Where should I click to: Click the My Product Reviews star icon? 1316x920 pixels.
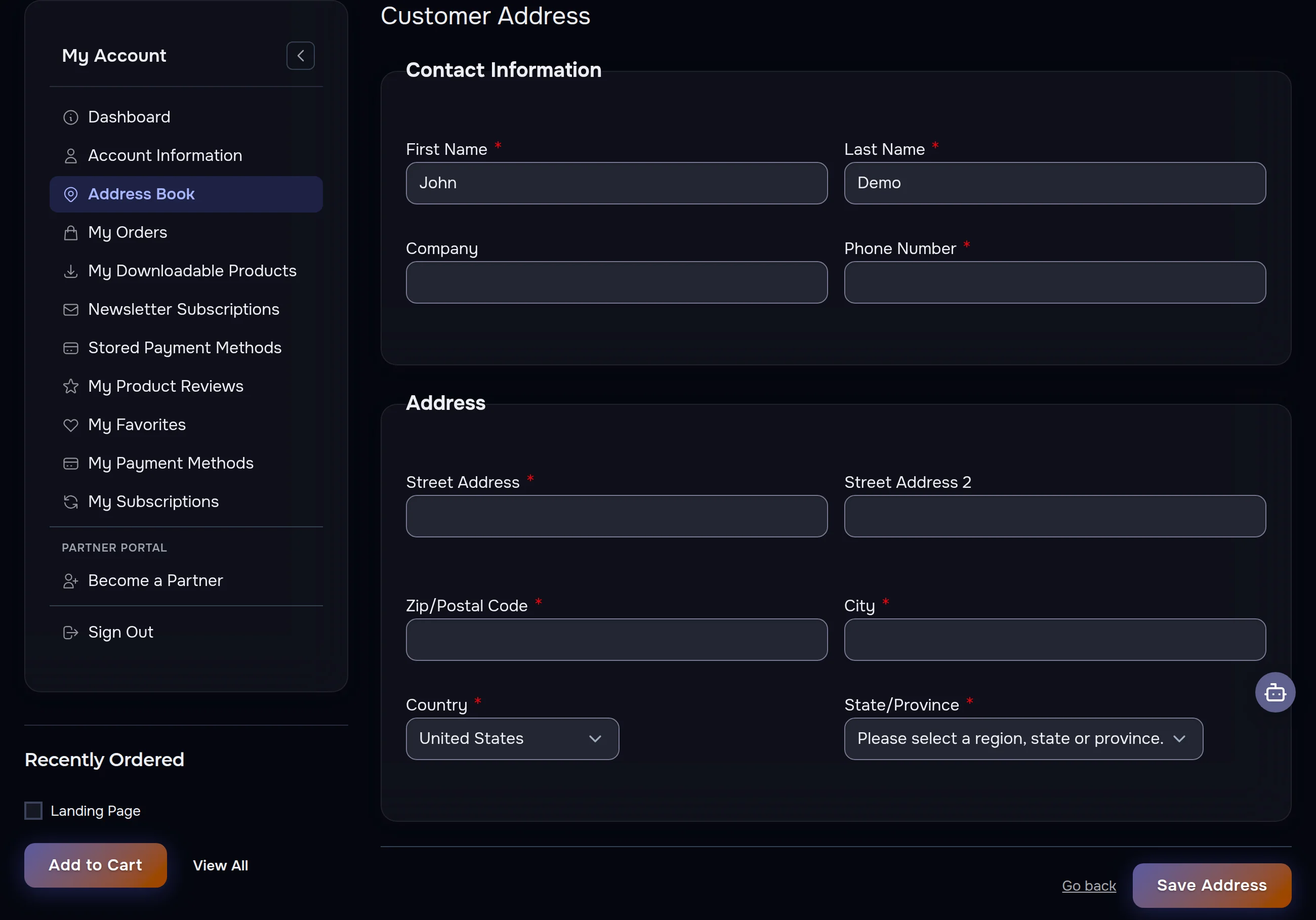pos(70,386)
